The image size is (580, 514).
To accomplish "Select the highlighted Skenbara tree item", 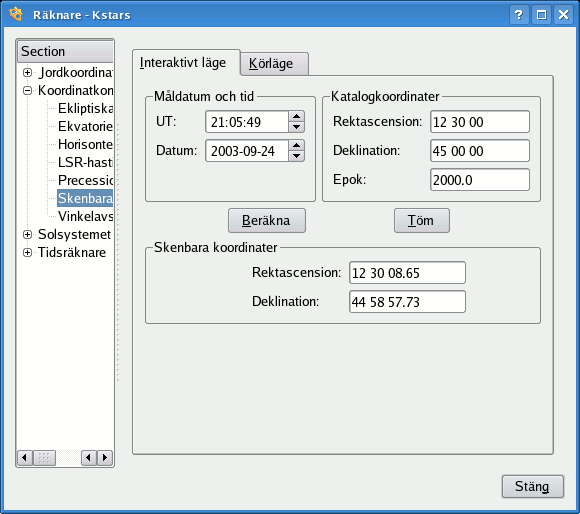I will (85, 199).
